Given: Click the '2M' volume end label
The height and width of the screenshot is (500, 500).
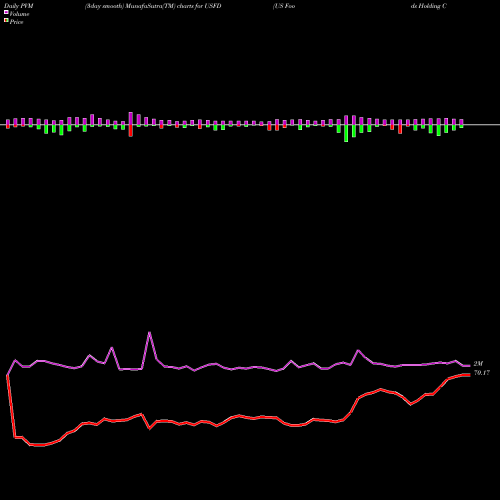Looking at the screenshot, I should [x=478, y=363].
